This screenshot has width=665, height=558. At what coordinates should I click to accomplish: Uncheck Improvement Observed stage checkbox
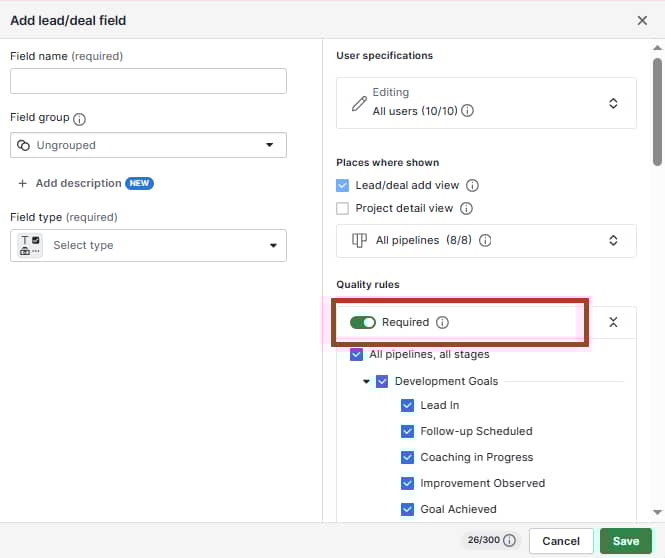click(x=407, y=483)
